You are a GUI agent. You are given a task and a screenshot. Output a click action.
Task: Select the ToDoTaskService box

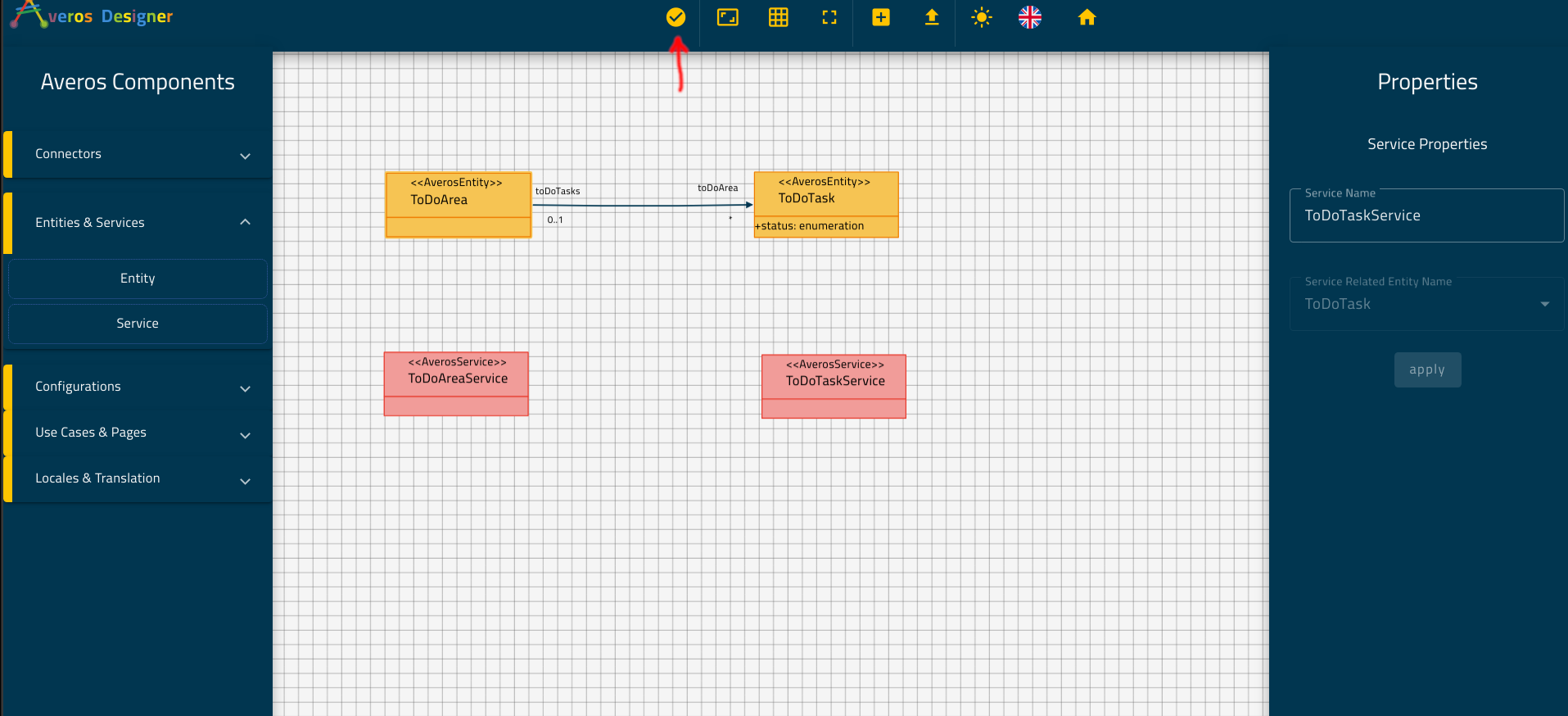tap(834, 387)
